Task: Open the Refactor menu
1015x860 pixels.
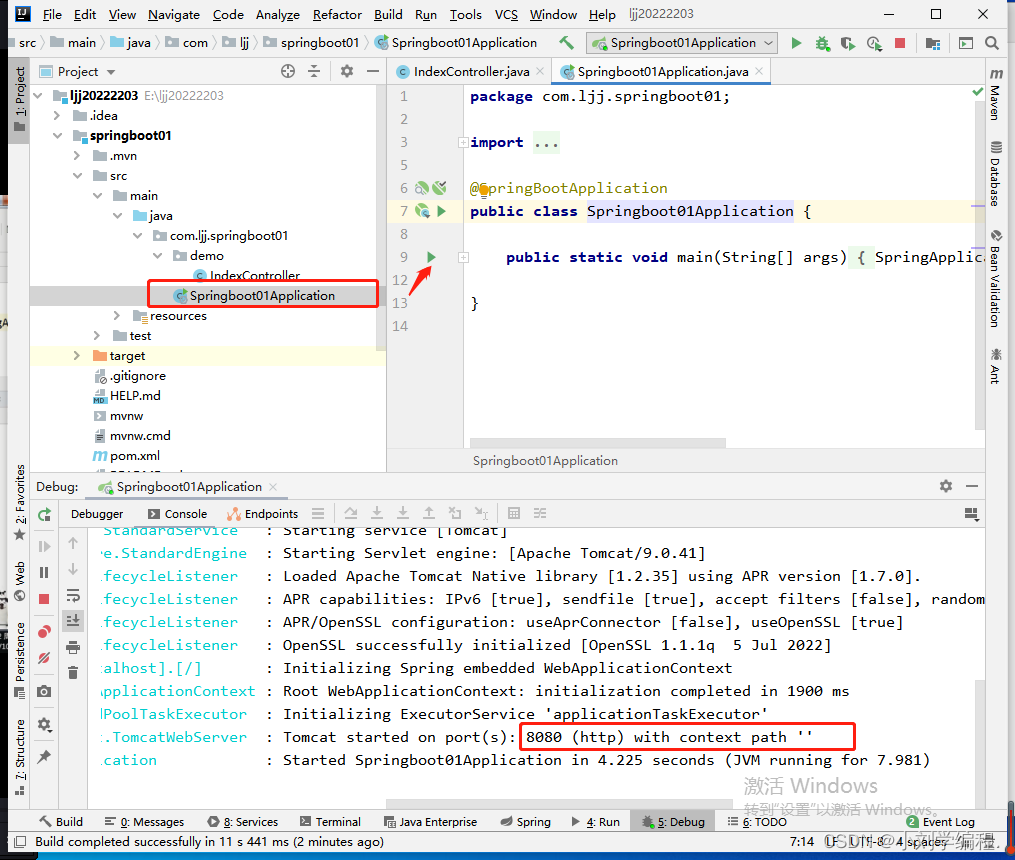Action: (337, 14)
